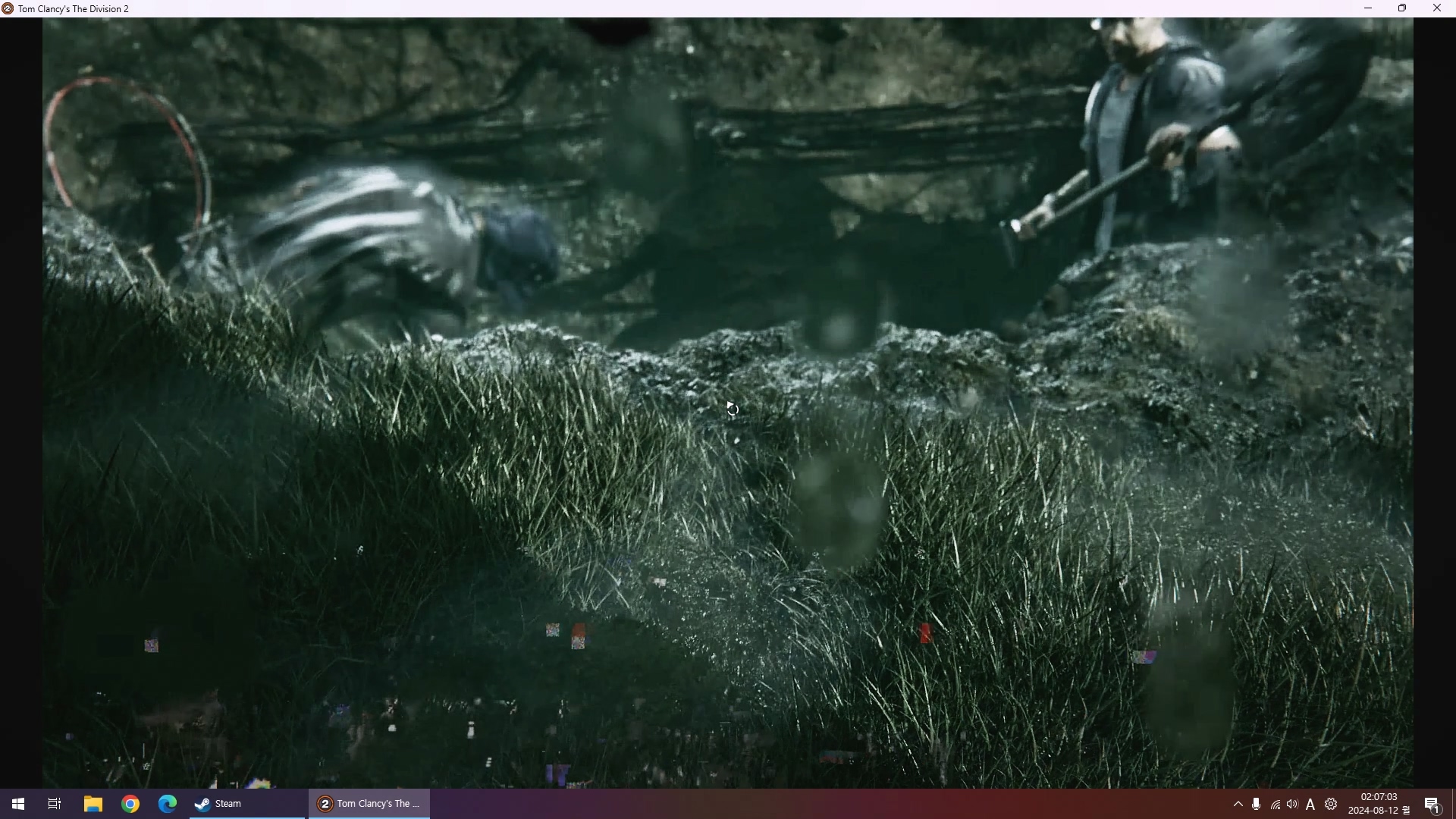
Task: Open Microsoft Edge from the taskbar
Action: pos(168,804)
